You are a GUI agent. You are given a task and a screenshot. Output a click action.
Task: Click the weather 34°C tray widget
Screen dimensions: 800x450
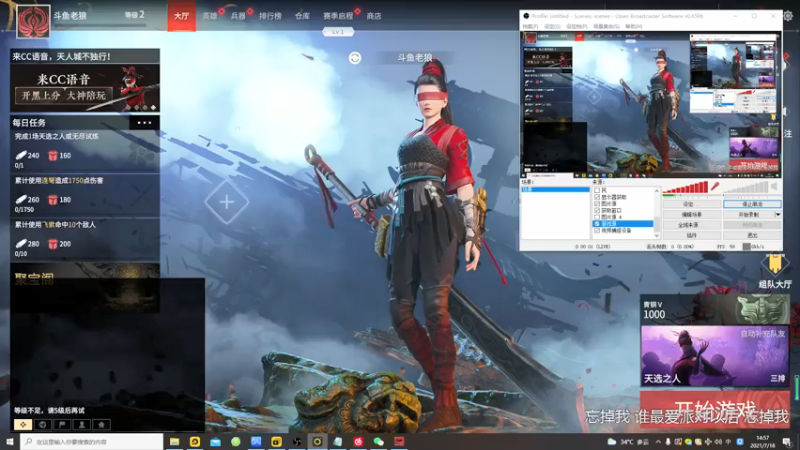coord(628,442)
